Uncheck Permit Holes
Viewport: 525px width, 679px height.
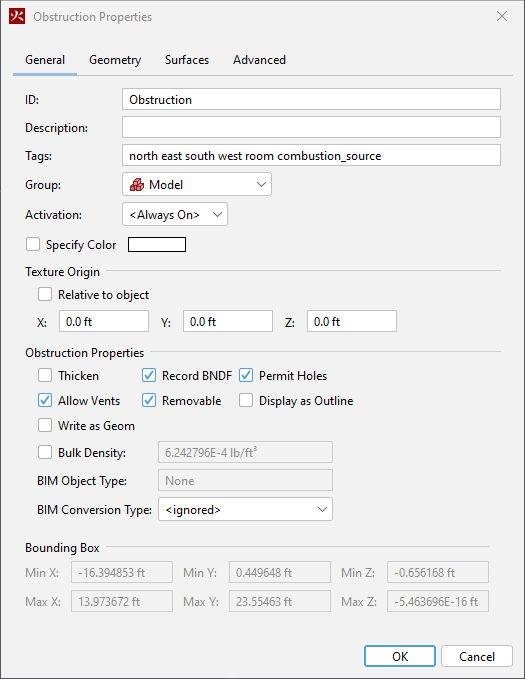[x=246, y=375]
